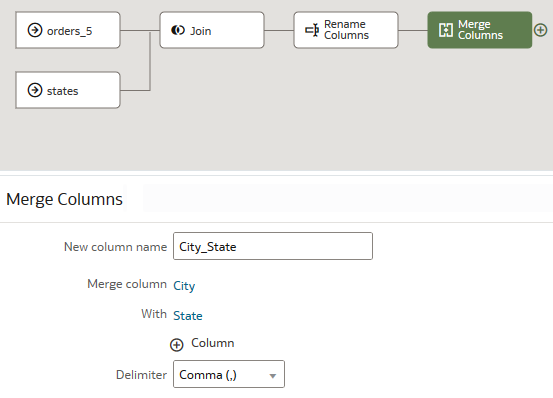
Task: Click the Rename Columns step icon
Action: (312, 30)
